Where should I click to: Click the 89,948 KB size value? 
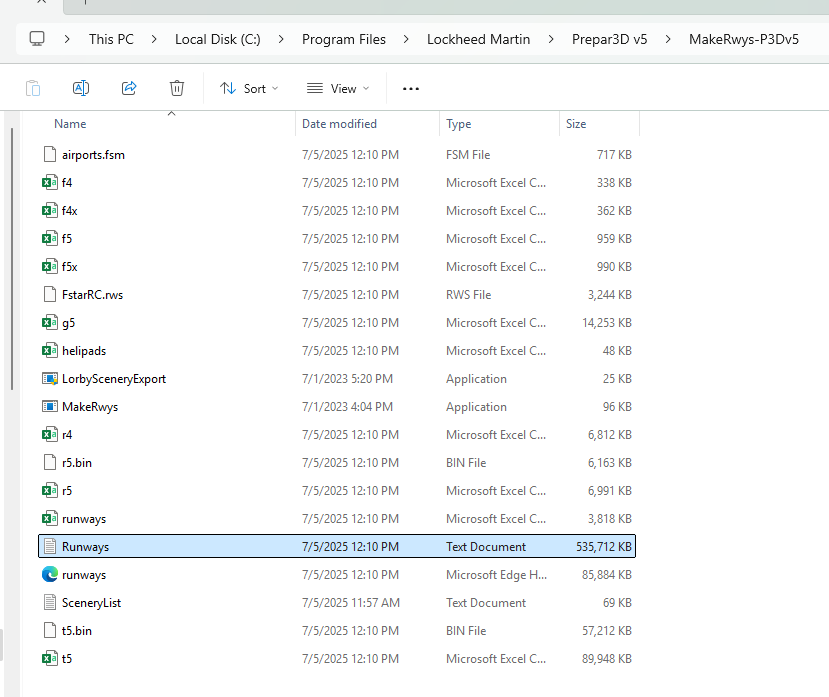pyautogui.click(x=607, y=658)
